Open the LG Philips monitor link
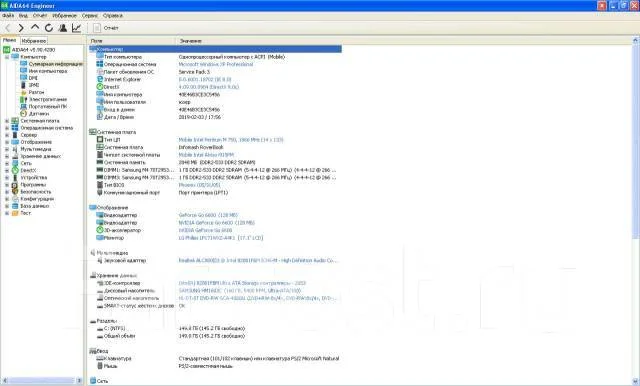640x386 pixels. (x=221, y=238)
